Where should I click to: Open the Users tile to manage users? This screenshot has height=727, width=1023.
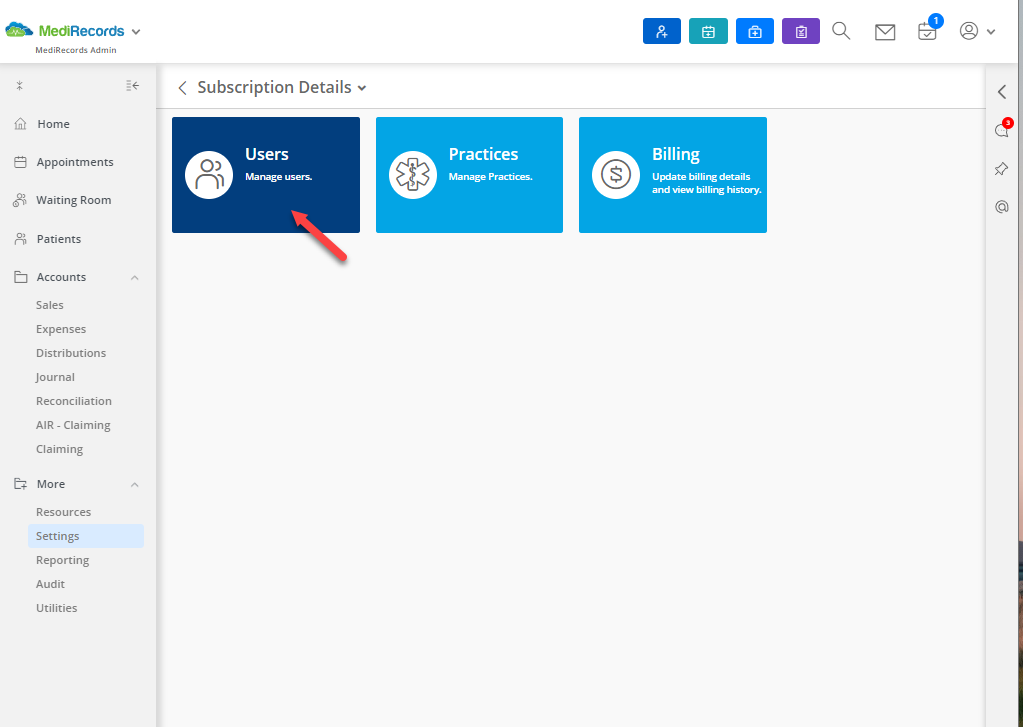click(265, 175)
